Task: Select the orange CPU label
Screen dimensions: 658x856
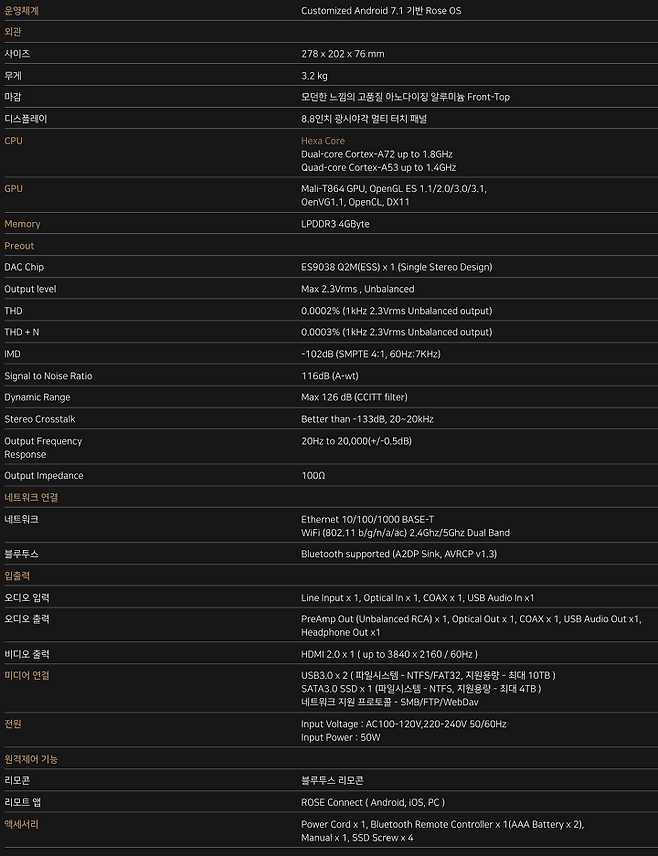Action: [13, 141]
